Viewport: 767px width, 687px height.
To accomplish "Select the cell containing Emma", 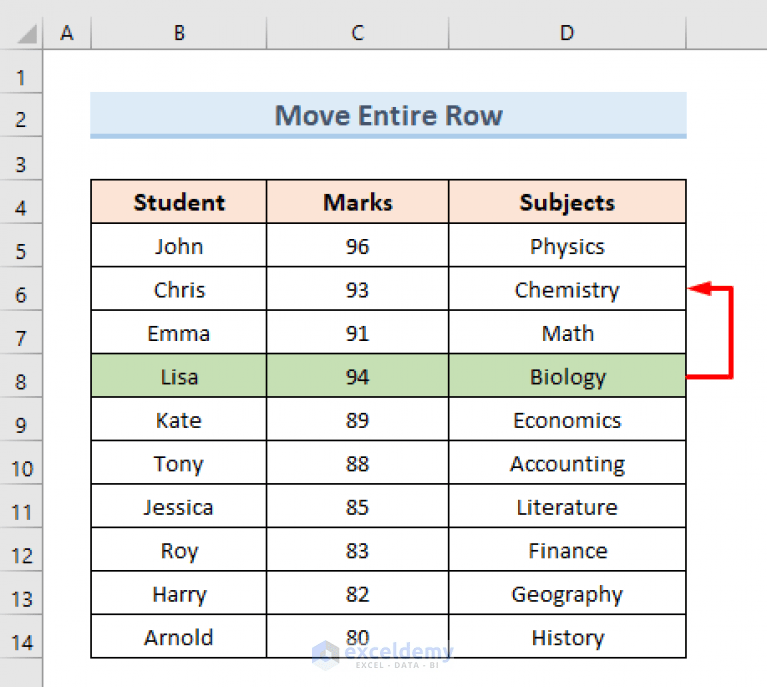I will coord(179,333).
